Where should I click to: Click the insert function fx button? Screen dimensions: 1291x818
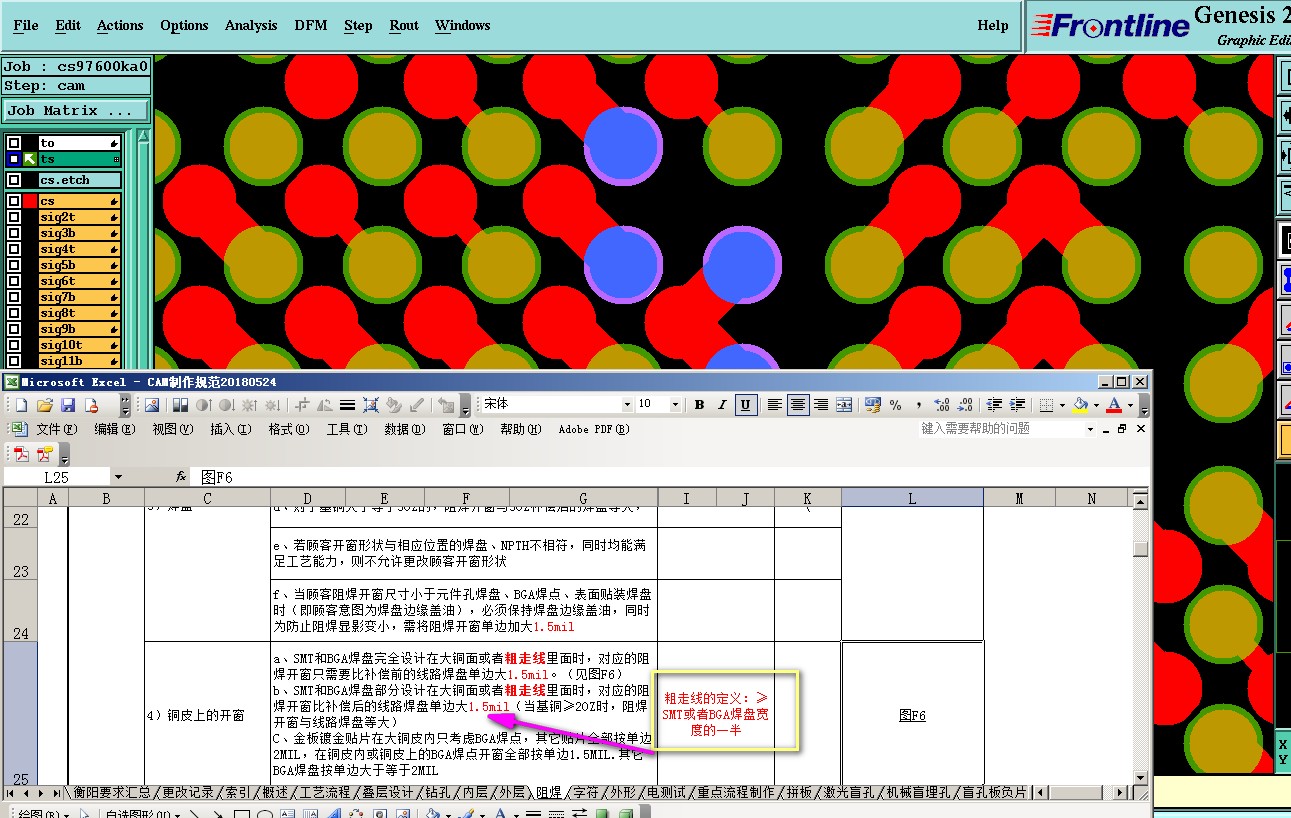tap(181, 478)
